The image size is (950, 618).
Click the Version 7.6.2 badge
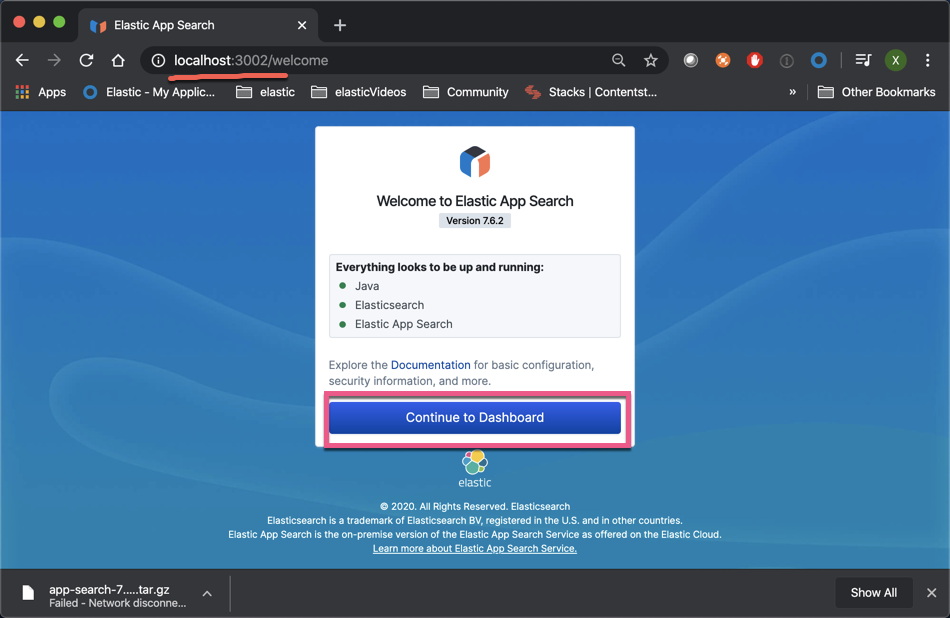pyautogui.click(x=475, y=221)
